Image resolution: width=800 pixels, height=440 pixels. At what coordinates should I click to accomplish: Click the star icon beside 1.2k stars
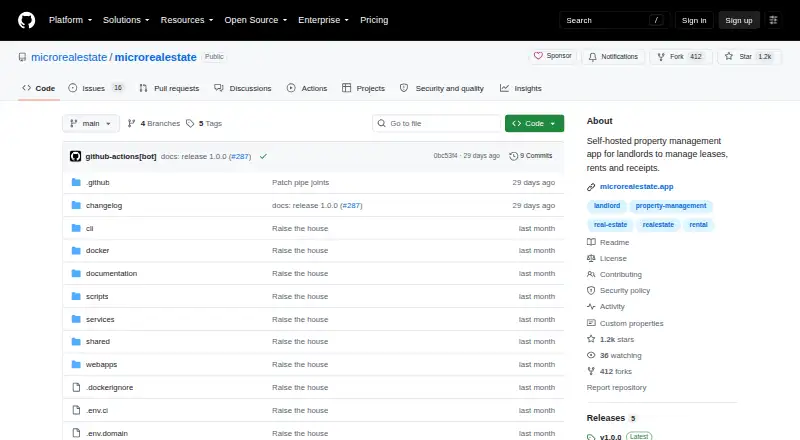point(591,339)
